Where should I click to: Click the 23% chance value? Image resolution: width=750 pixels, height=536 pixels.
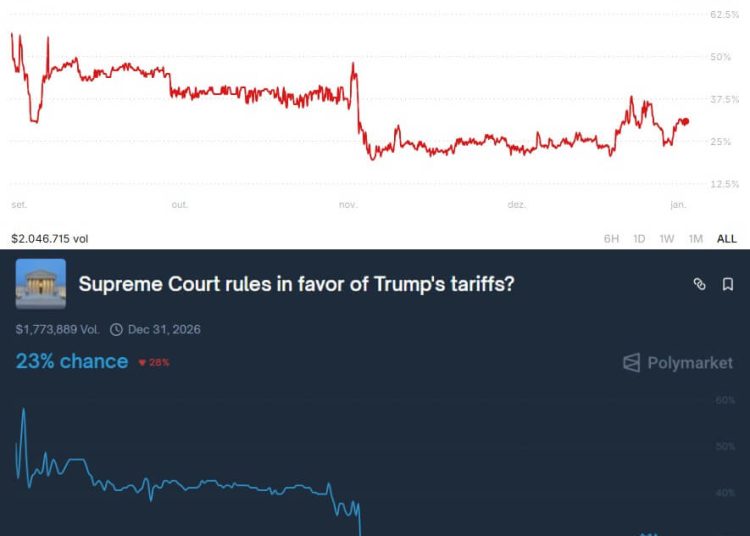[72, 361]
